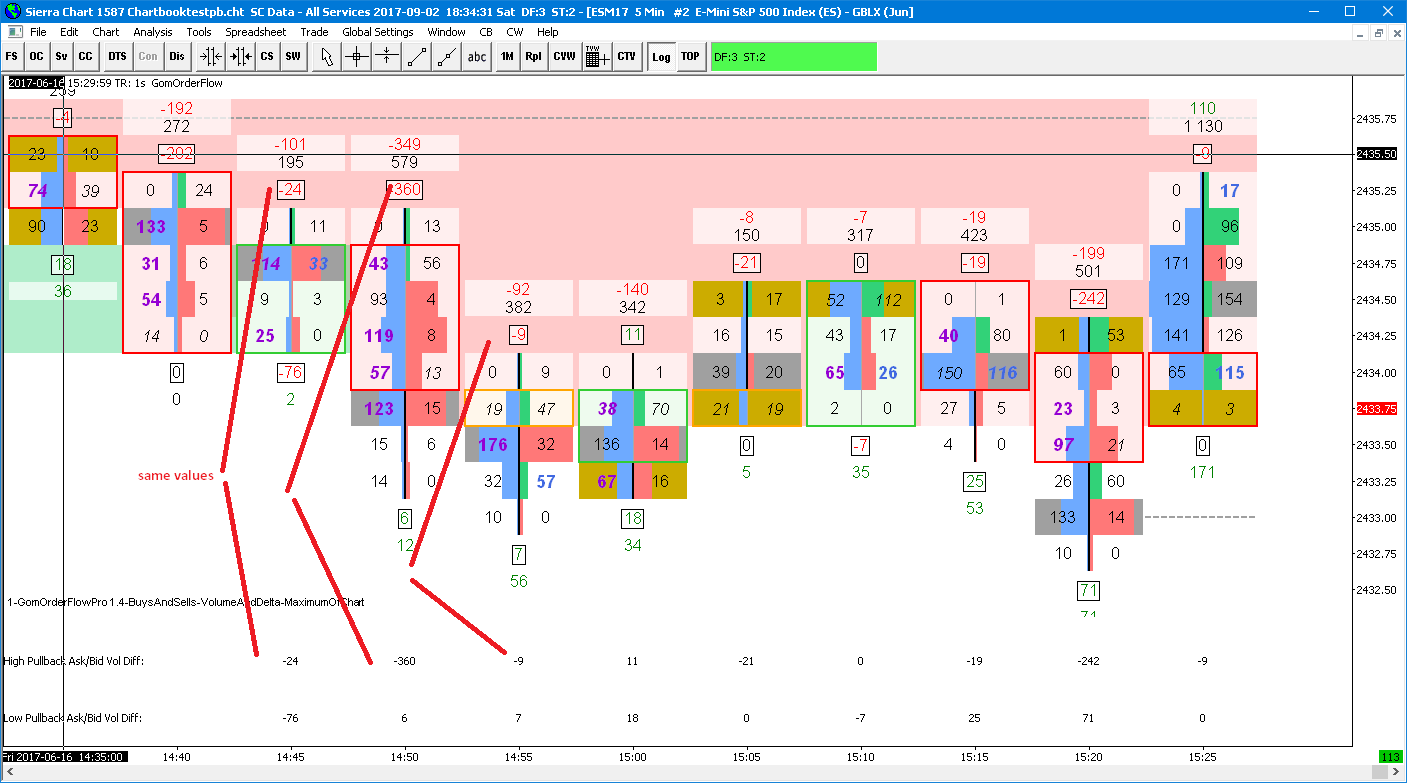
Task: Click the High Pullback Ask/Bid Vol Diff label
Action: (72, 661)
